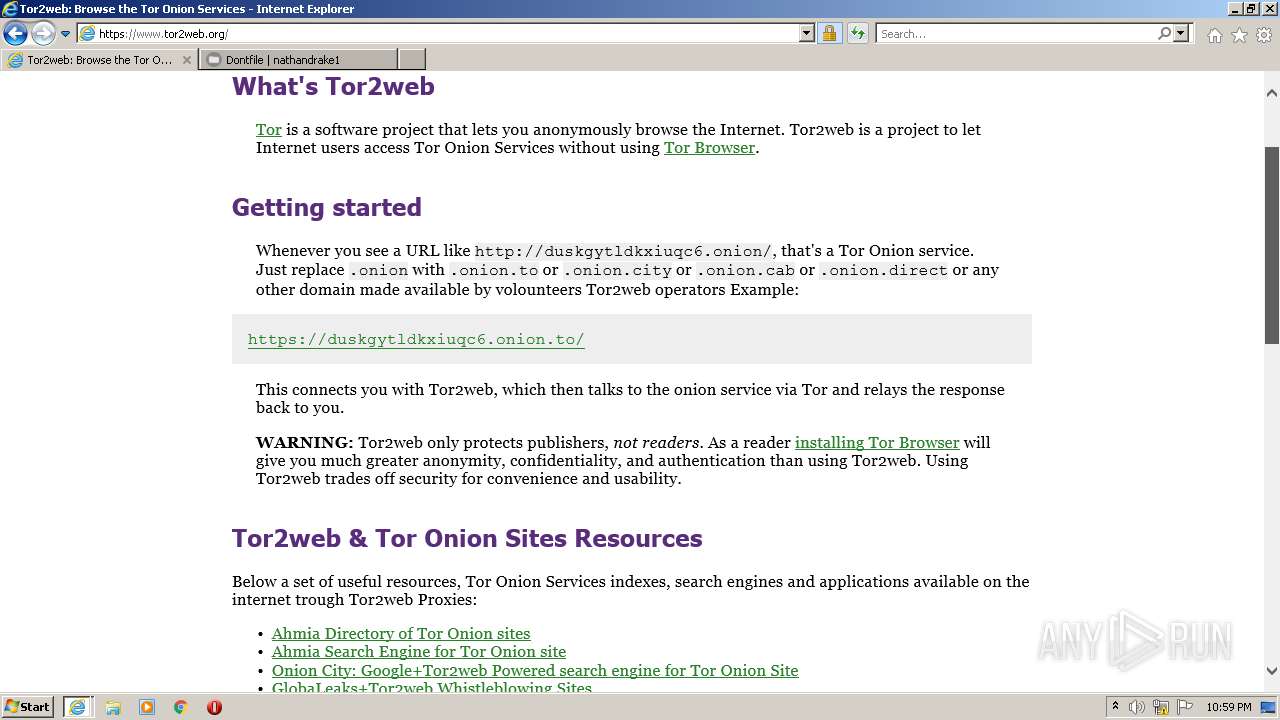Click the security lock icon
1280x720 pixels.
pos(829,33)
